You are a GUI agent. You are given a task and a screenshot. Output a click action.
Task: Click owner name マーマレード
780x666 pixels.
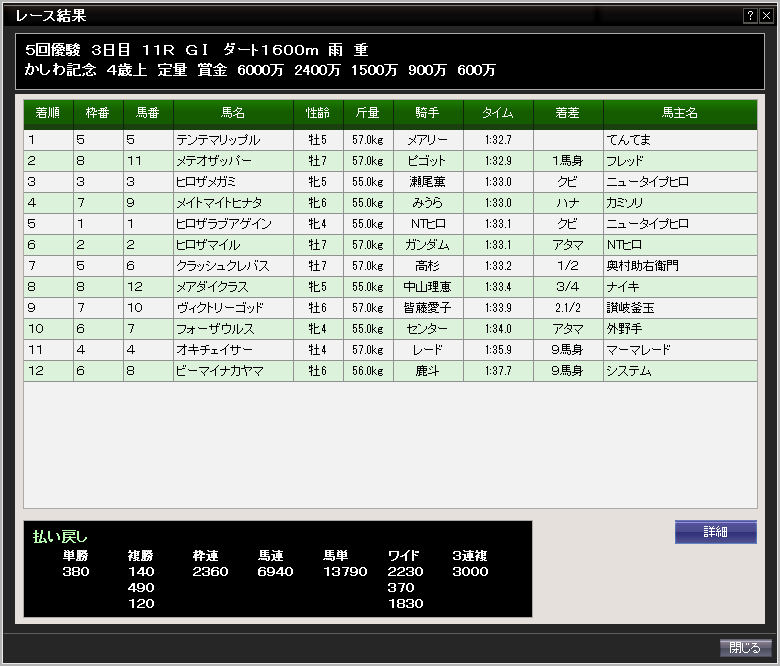tap(638, 350)
